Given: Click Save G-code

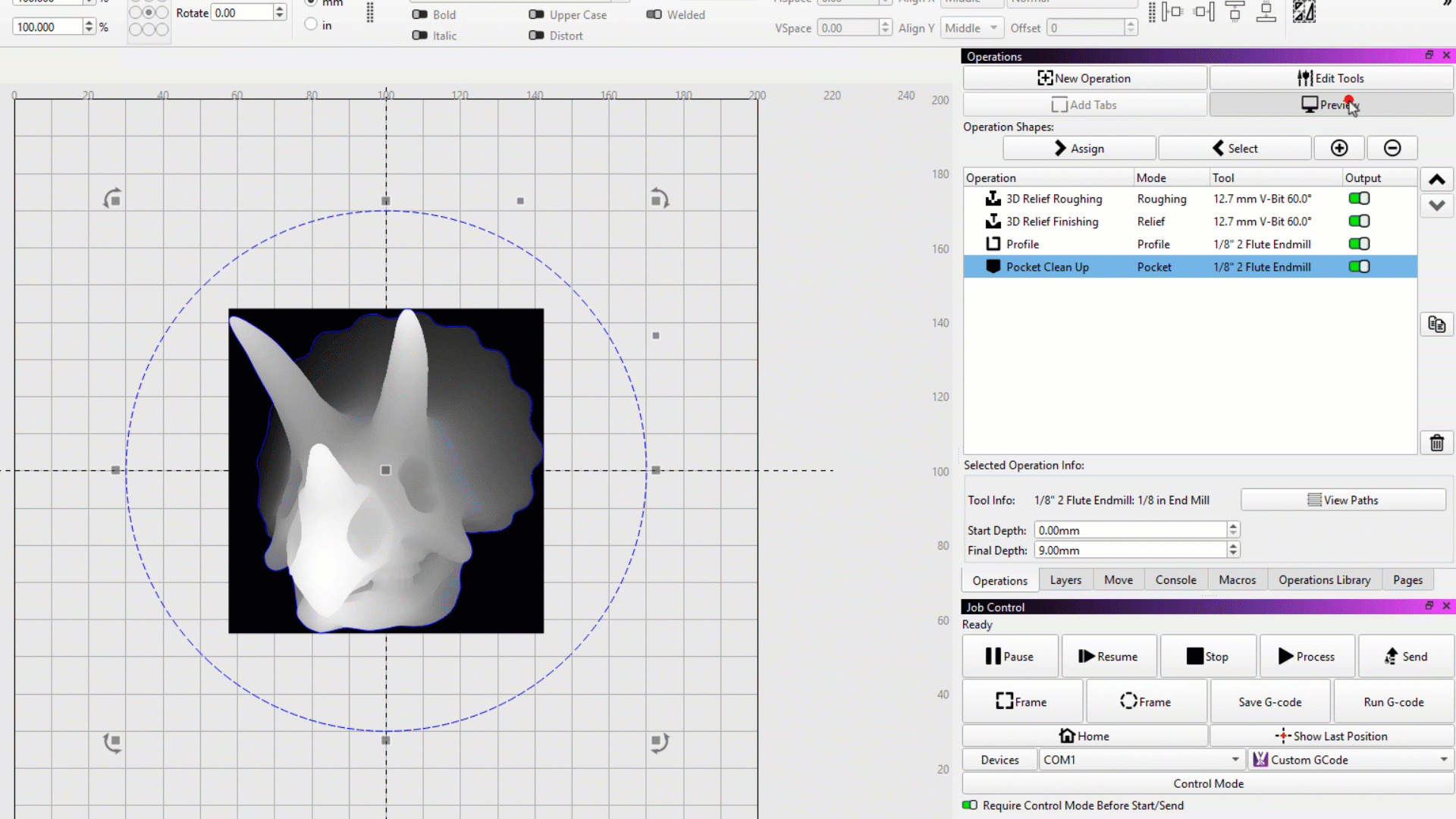Looking at the screenshot, I should click(1270, 702).
